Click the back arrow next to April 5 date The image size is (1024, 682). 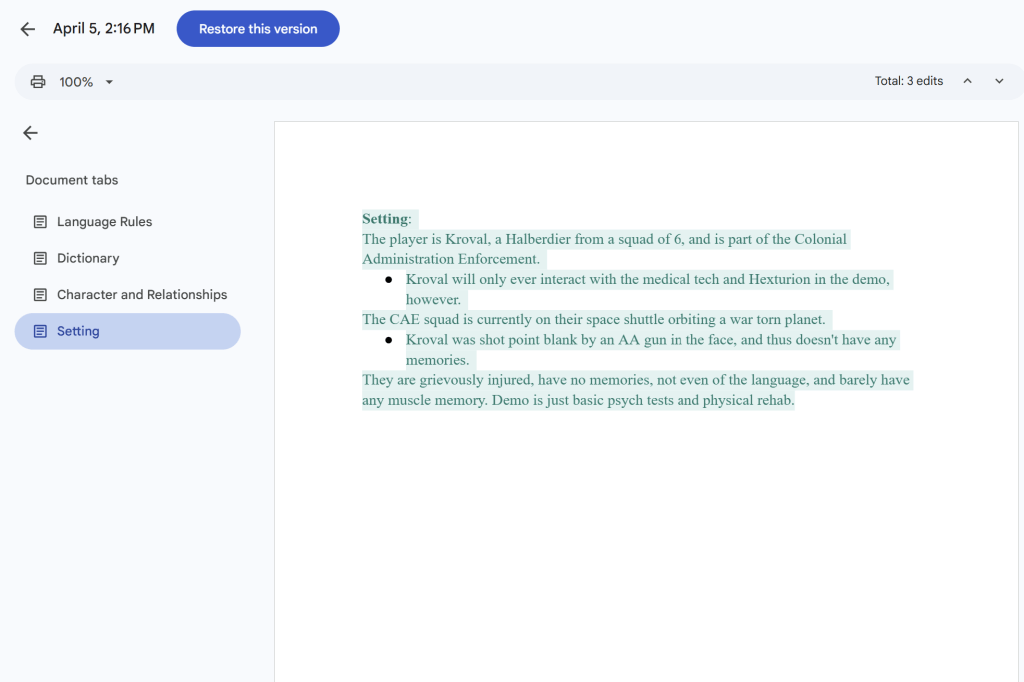click(27, 29)
